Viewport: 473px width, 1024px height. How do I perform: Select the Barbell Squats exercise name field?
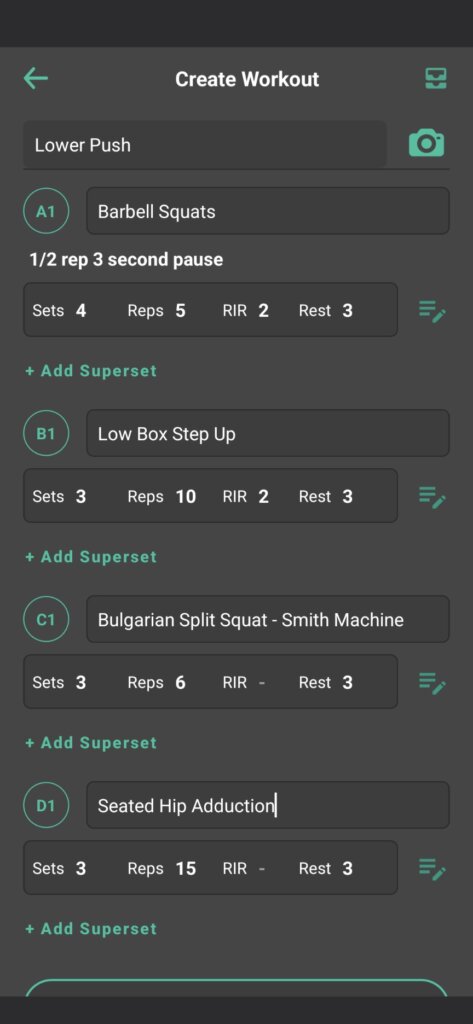pyautogui.click(x=268, y=211)
